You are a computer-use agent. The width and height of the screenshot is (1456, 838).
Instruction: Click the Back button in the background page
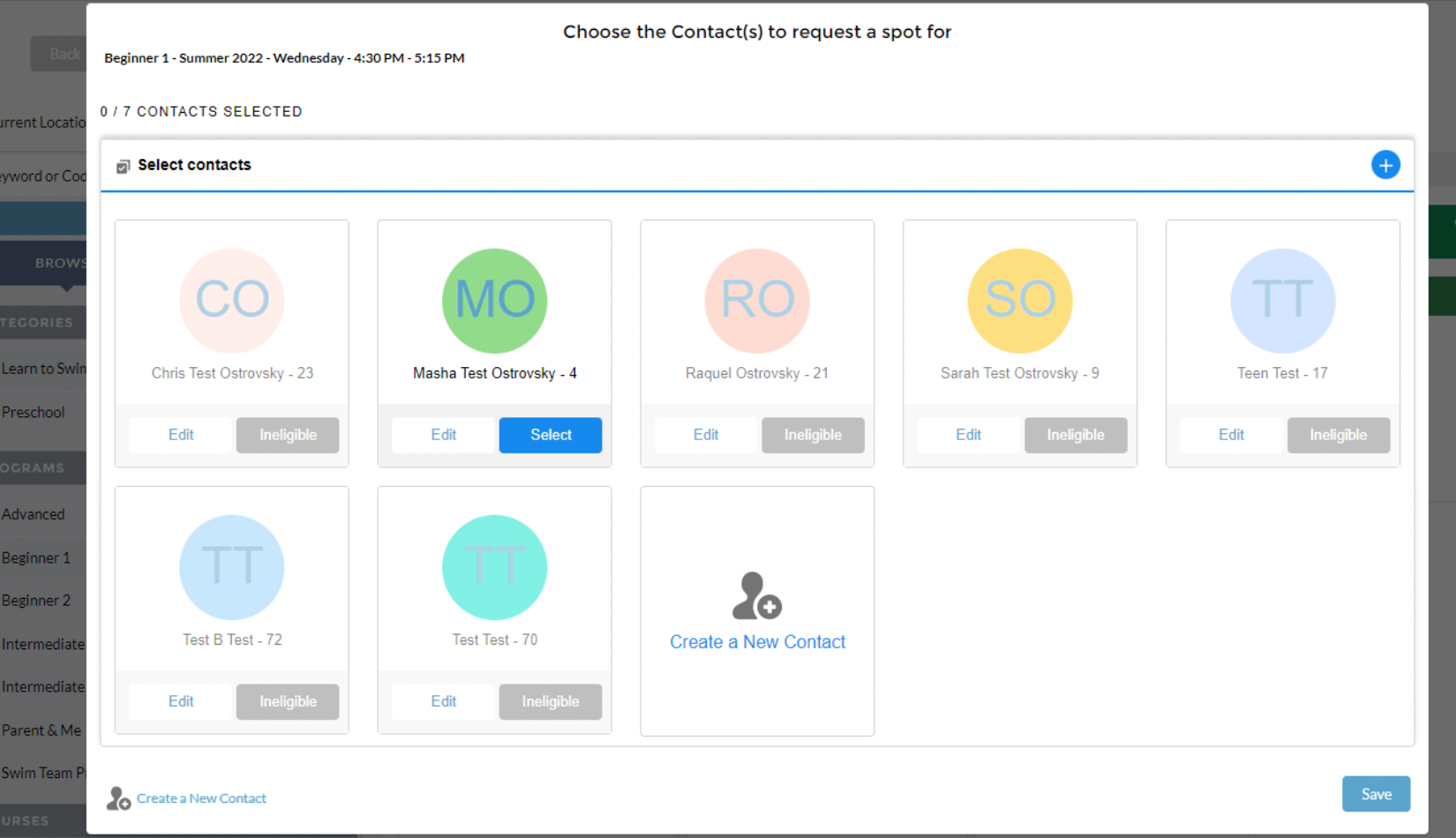(x=59, y=54)
